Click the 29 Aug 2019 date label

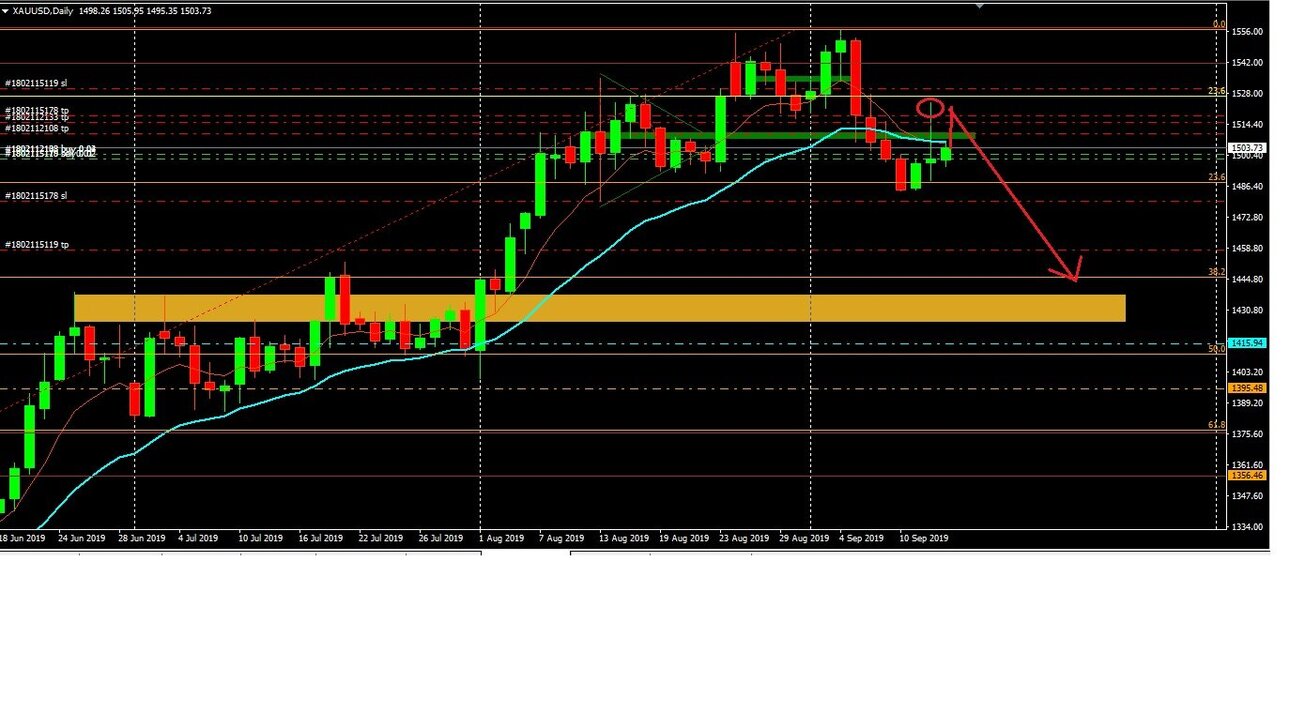pos(802,538)
